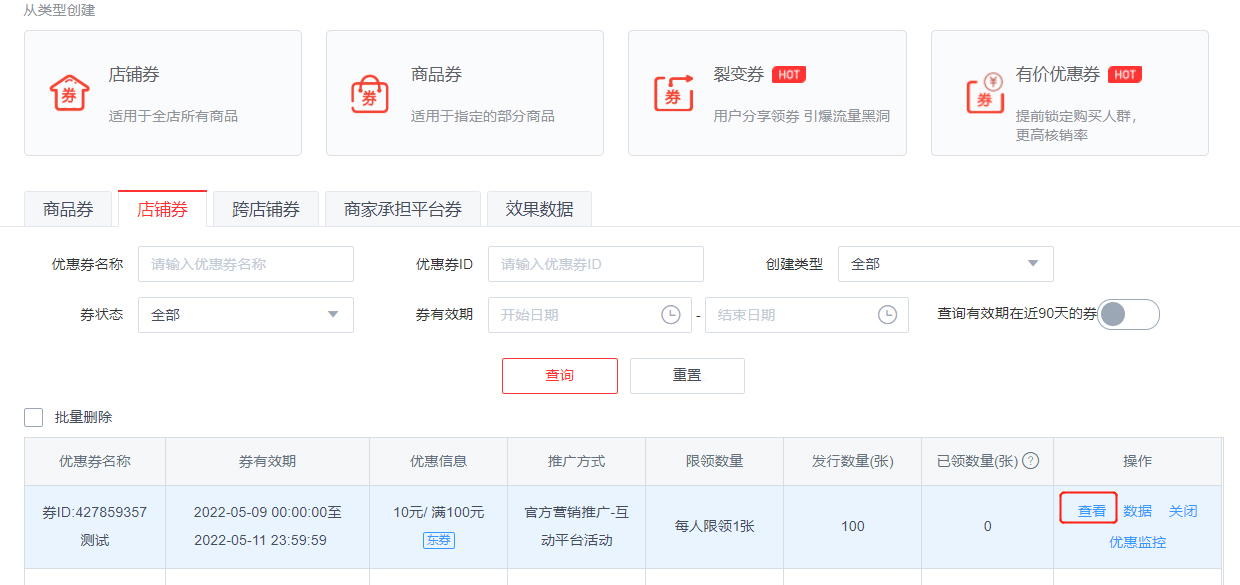1240x585 pixels.
Task: Click the 重置 reset button
Action: tap(687, 376)
